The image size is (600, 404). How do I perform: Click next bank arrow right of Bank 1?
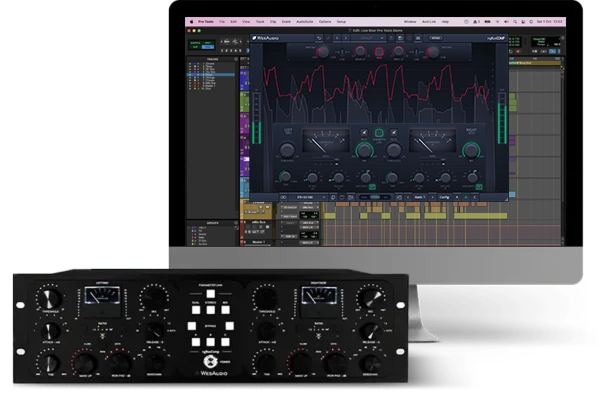point(432,197)
